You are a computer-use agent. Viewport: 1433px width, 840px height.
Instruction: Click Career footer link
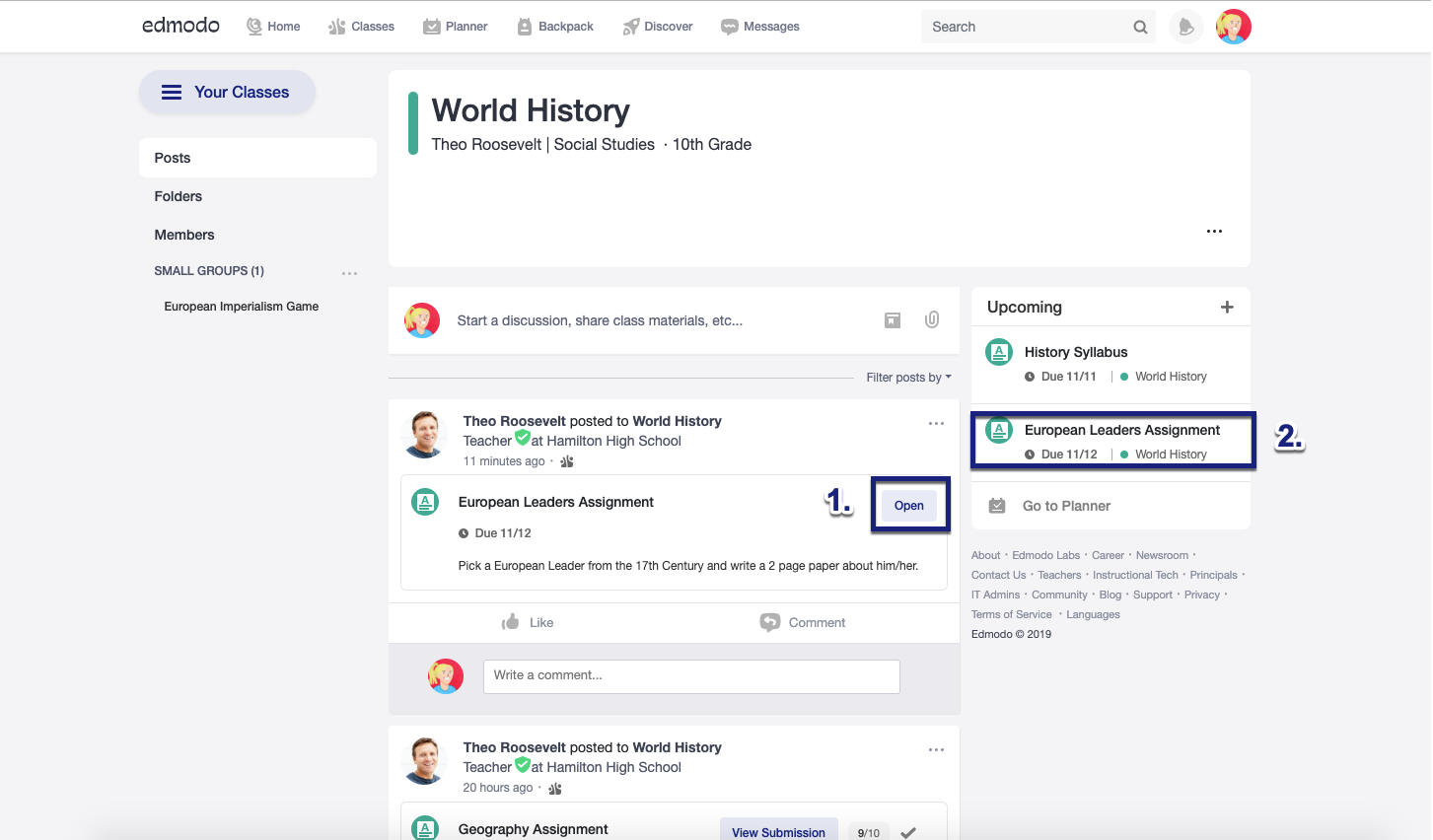click(1108, 555)
